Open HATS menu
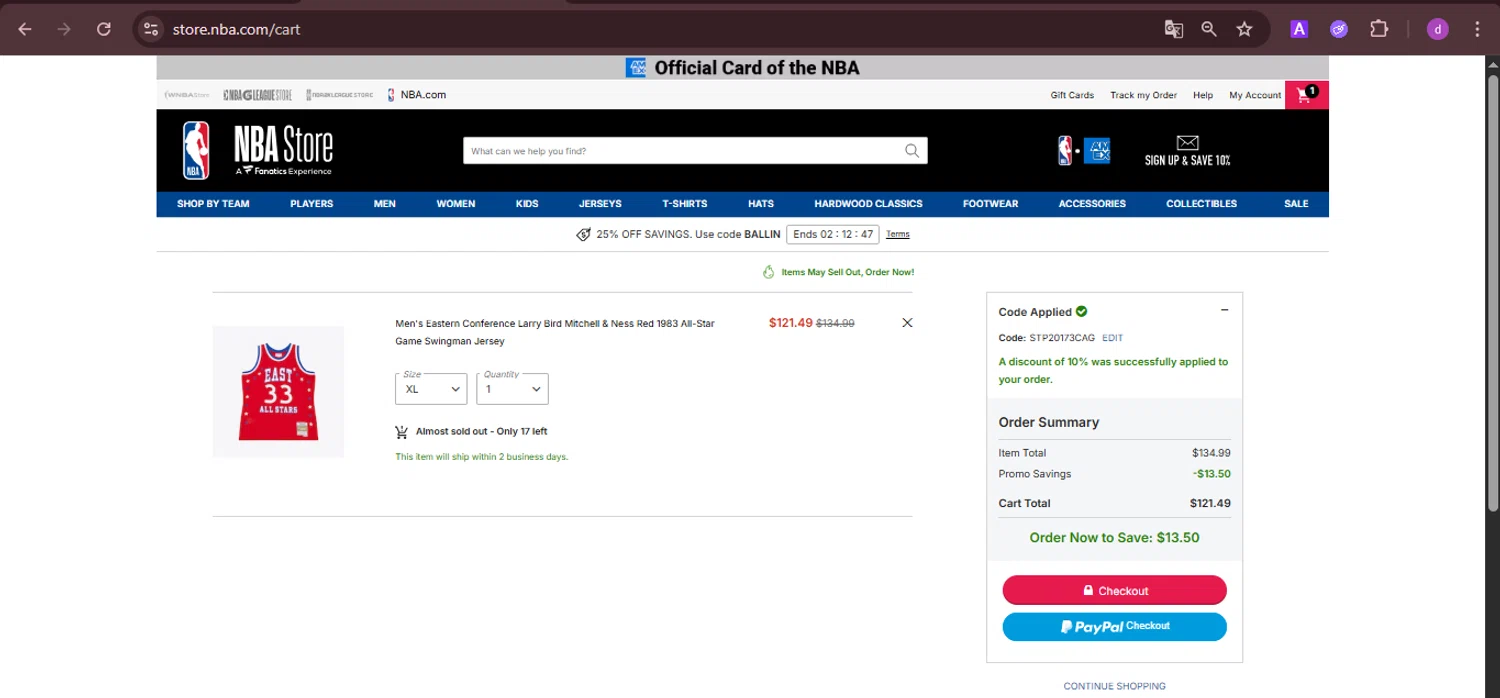The width and height of the screenshot is (1500, 698). [x=761, y=204]
